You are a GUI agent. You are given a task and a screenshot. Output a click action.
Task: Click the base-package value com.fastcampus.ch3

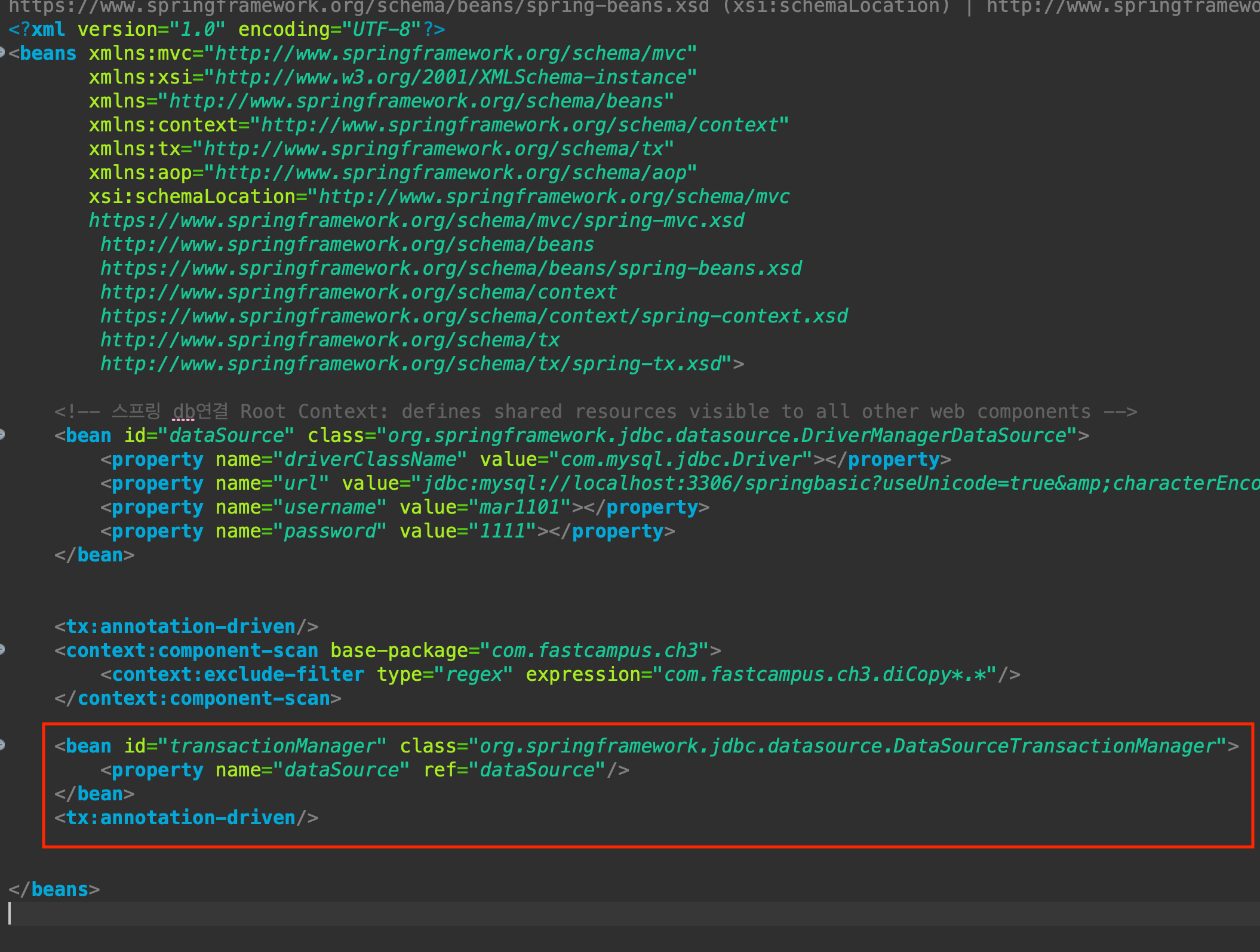coord(594,650)
